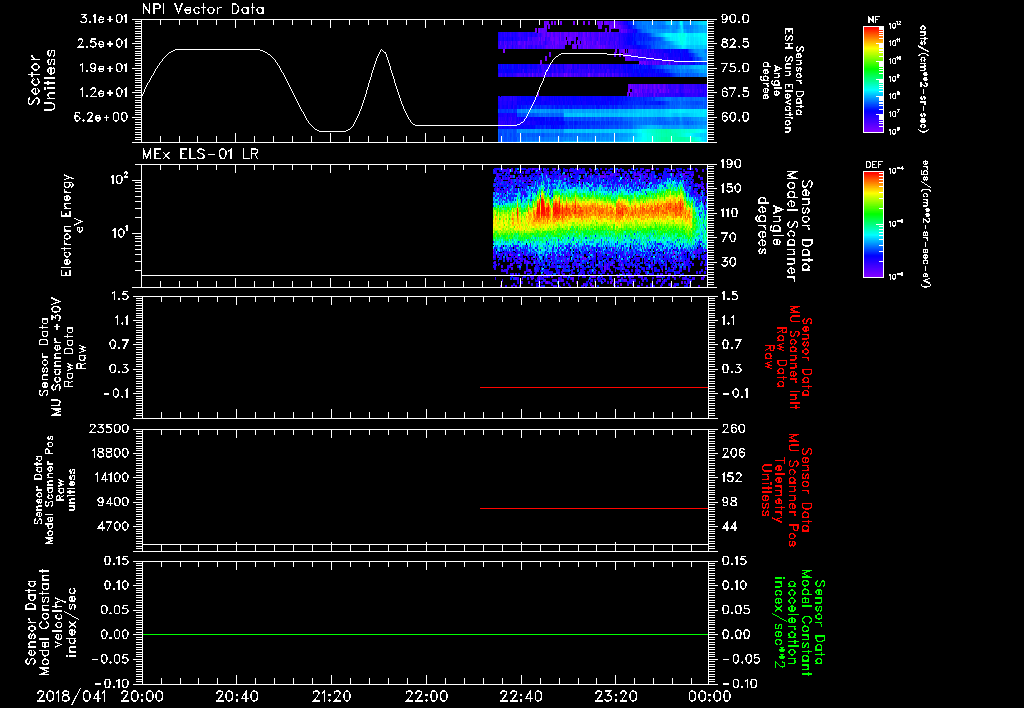Select the 'MU Scanner +30V Raw Data' label
The width and height of the screenshot is (1024, 708).
coord(62,357)
